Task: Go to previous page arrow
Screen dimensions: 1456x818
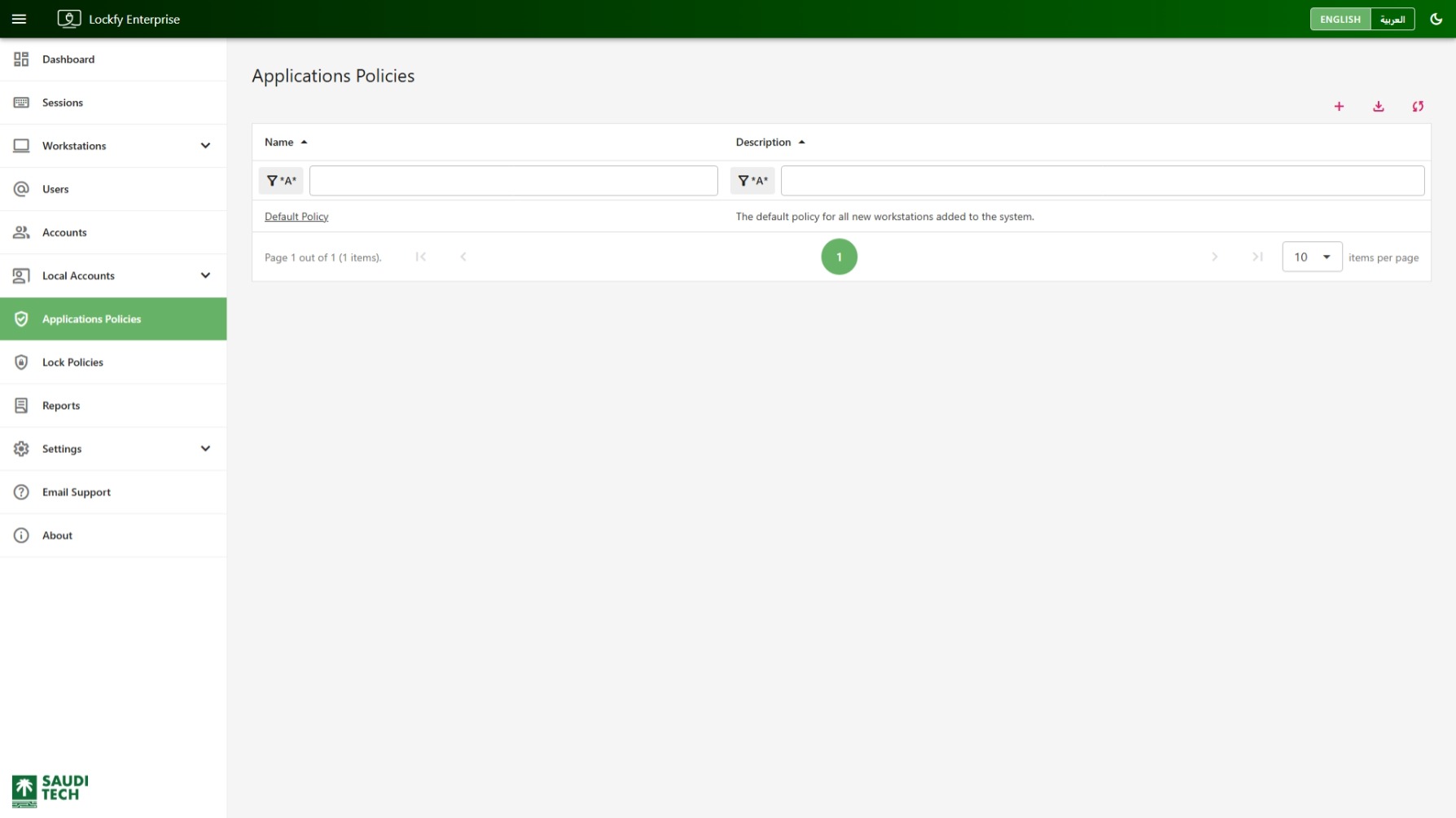Action: pyautogui.click(x=463, y=257)
